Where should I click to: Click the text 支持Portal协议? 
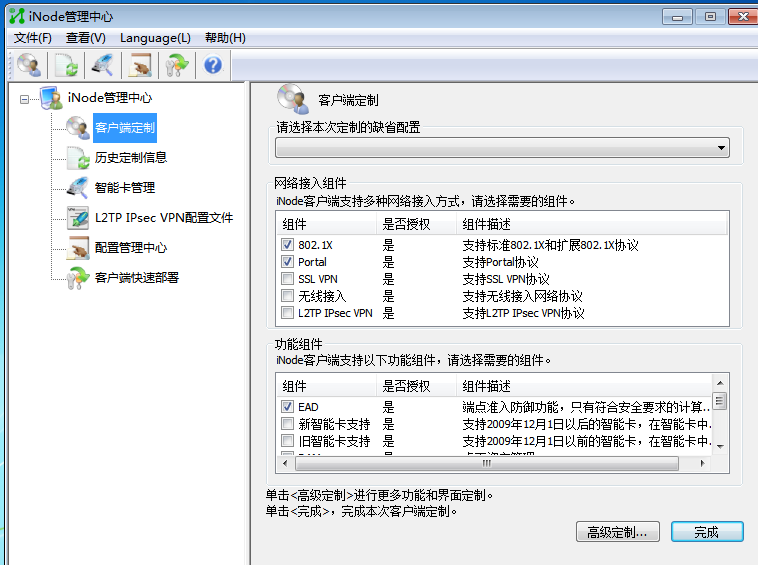pyautogui.click(x=500, y=262)
